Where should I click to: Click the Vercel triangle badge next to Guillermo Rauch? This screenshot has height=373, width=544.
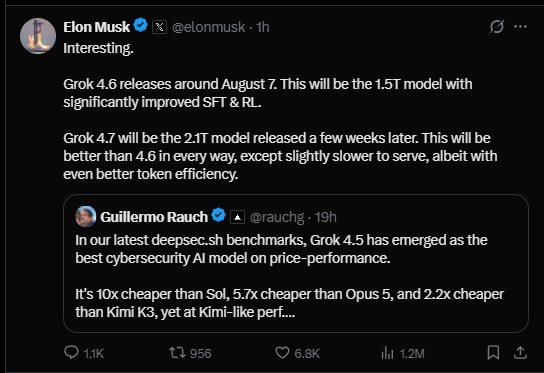coord(238,217)
